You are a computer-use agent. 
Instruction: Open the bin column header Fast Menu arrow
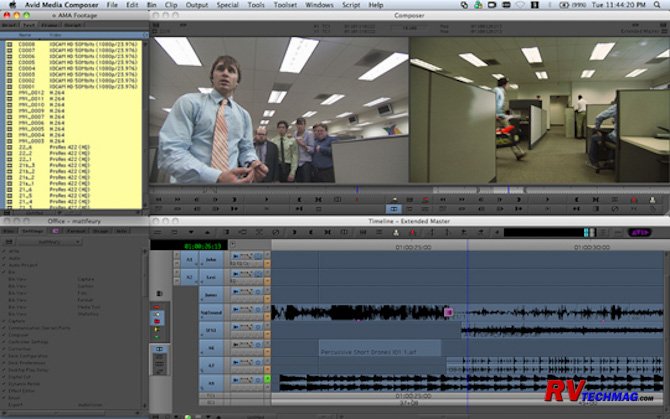pyautogui.click(x=144, y=34)
